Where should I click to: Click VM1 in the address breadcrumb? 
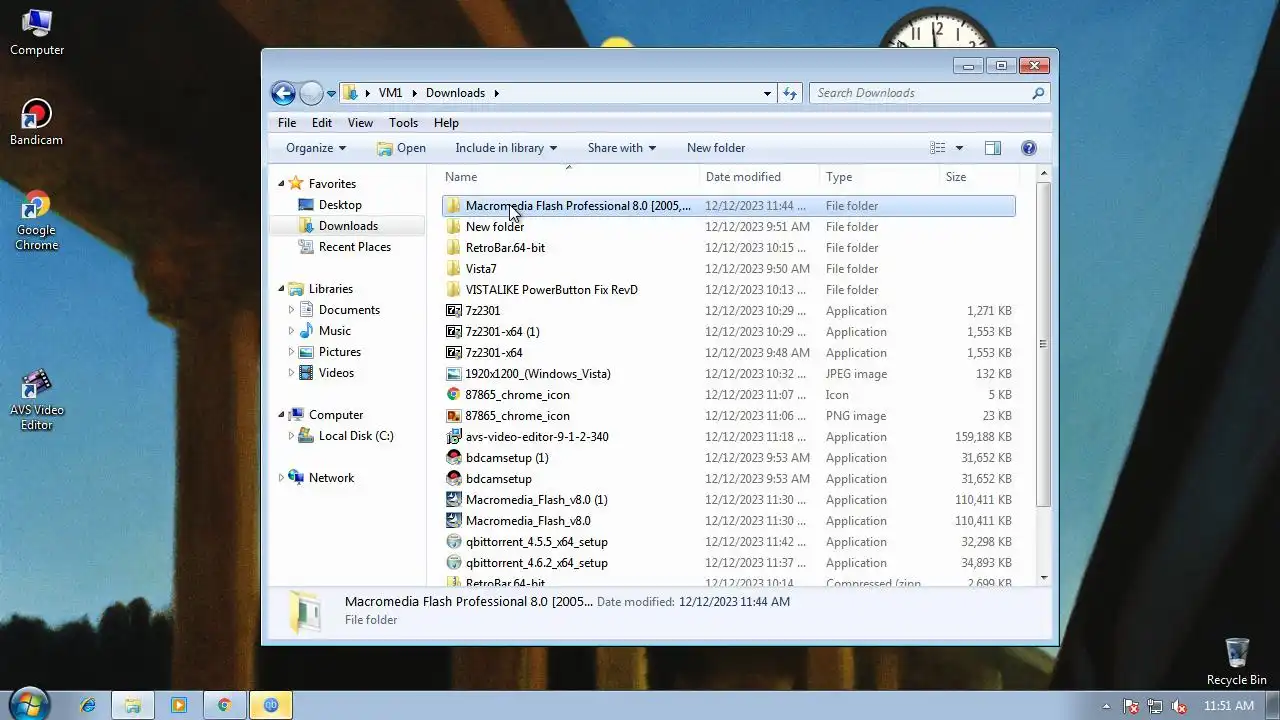coord(390,93)
